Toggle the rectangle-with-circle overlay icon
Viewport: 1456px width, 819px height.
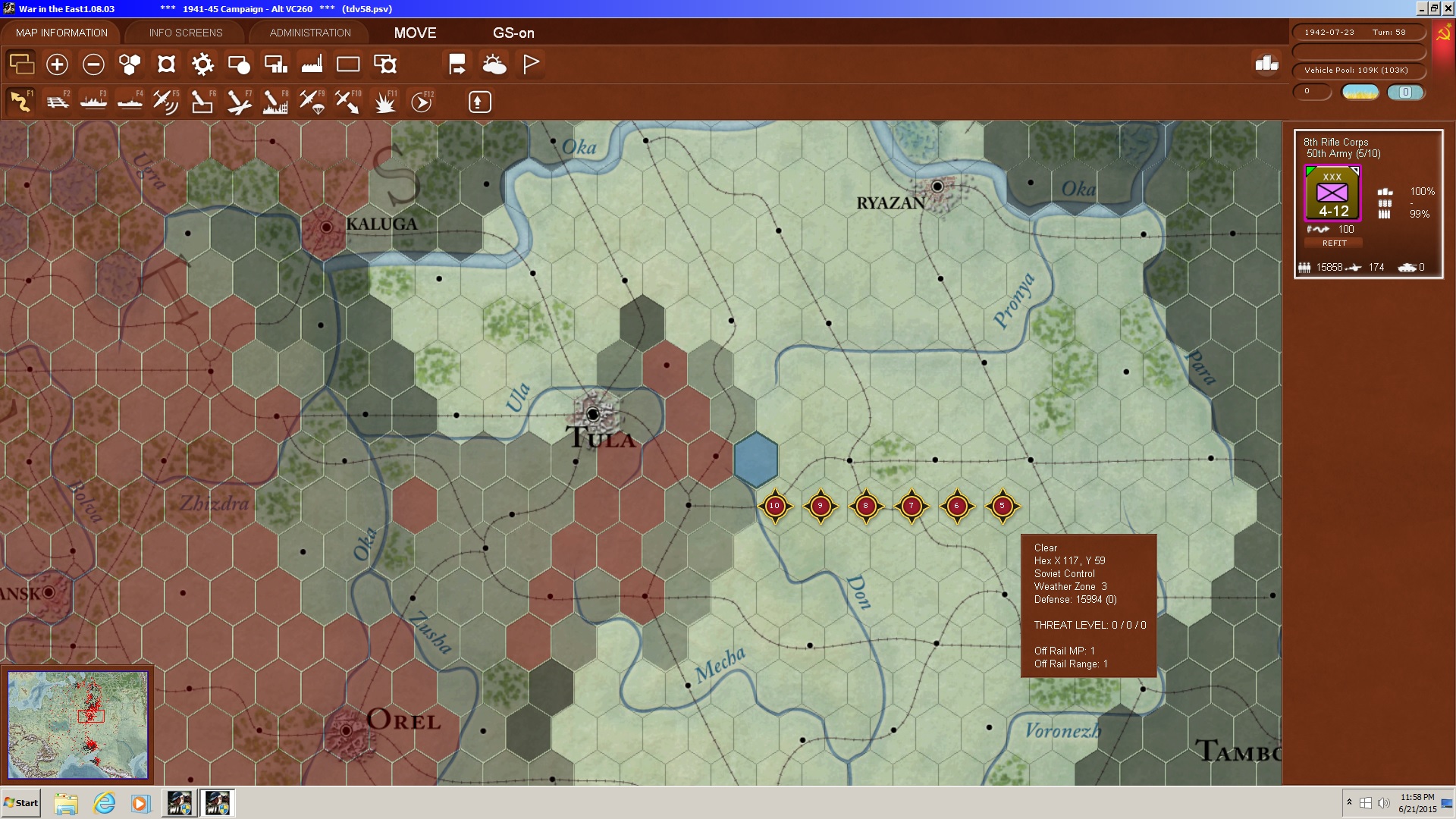click(x=239, y=64)
